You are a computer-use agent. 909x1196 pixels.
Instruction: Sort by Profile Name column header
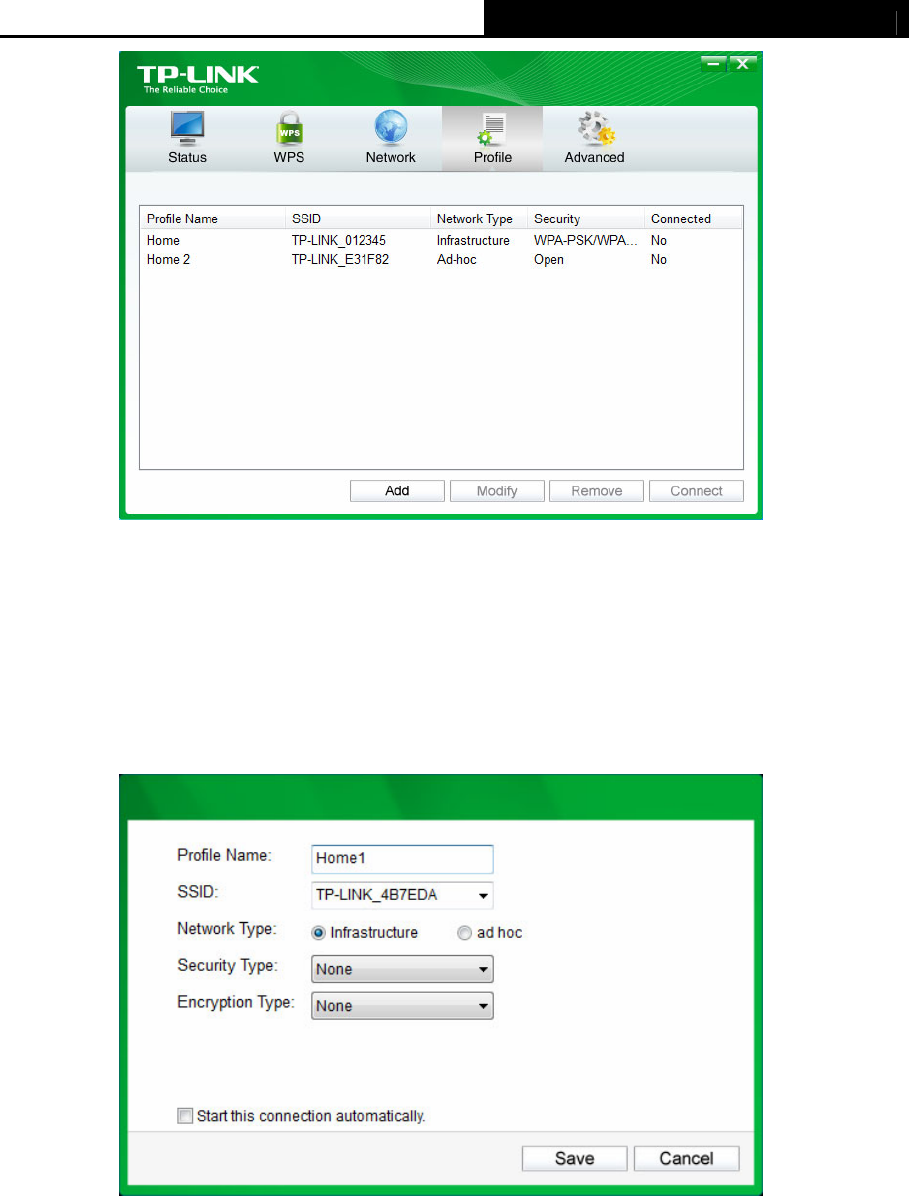tap(212, 218)
